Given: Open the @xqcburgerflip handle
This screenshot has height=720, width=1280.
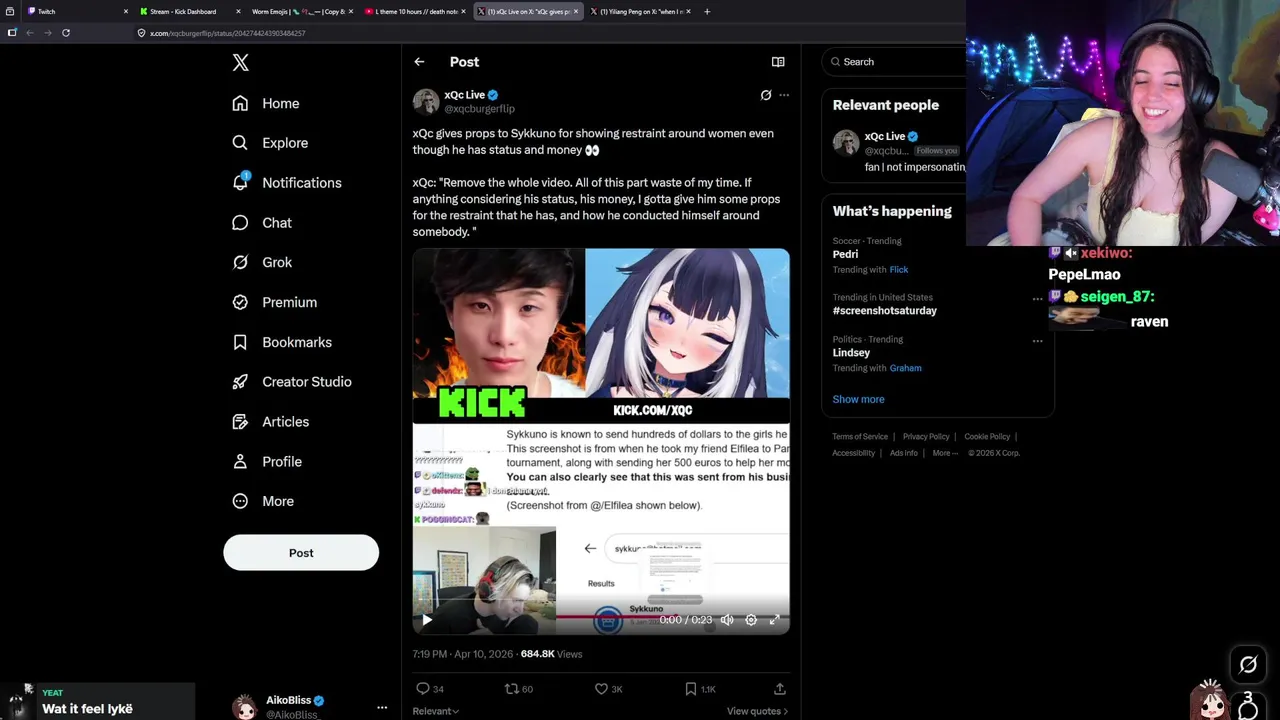Looking at the screenshot, I should pos(479,108).
